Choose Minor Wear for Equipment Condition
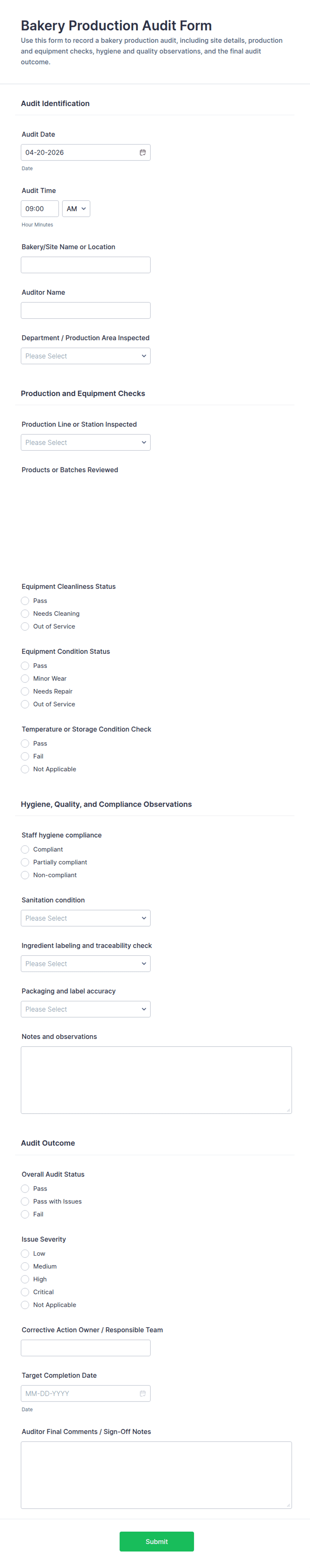The width and height of the screenshot is (310, 1568). tap(25, 679)
